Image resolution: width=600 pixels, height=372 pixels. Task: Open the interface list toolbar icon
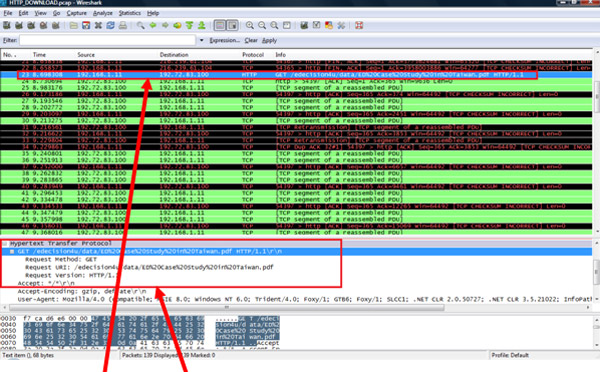(7, 26)
